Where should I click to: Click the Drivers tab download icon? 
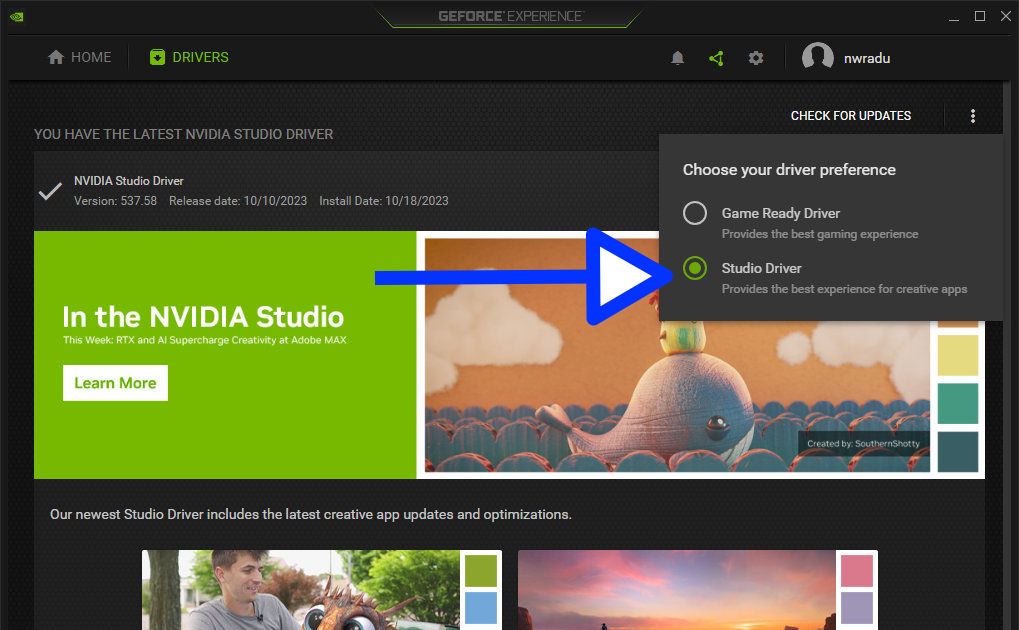tap(157, 58)
